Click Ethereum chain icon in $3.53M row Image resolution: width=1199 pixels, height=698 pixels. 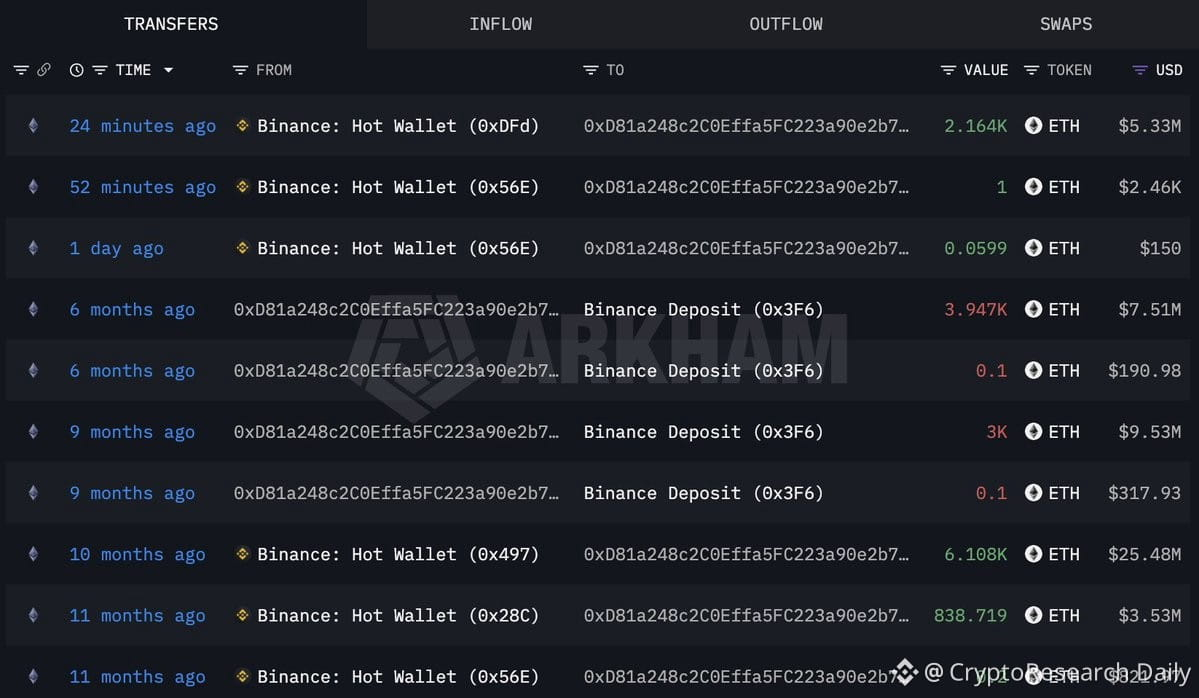[x=33, y=615]
